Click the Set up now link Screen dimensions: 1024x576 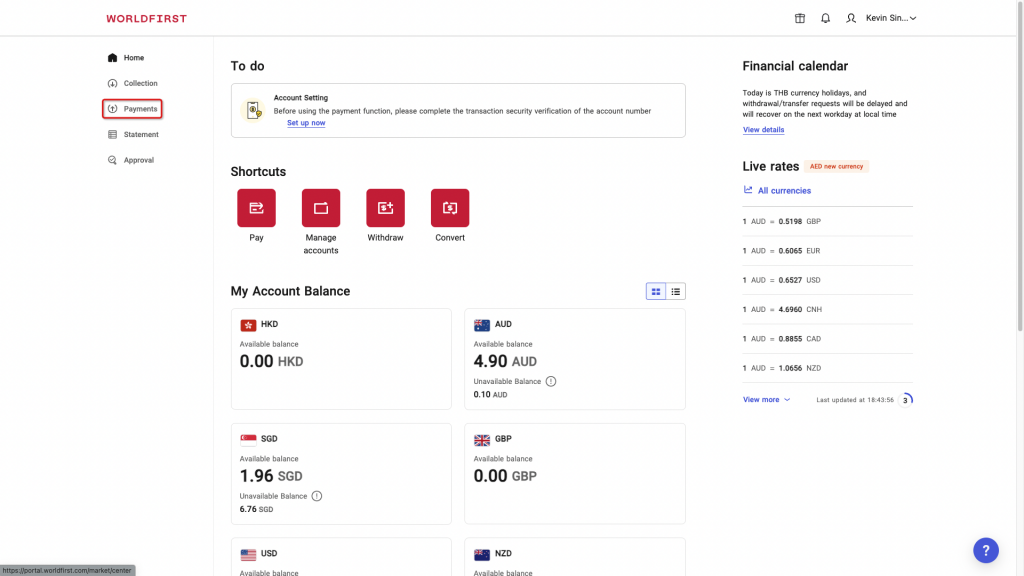(x=306, y=123)
